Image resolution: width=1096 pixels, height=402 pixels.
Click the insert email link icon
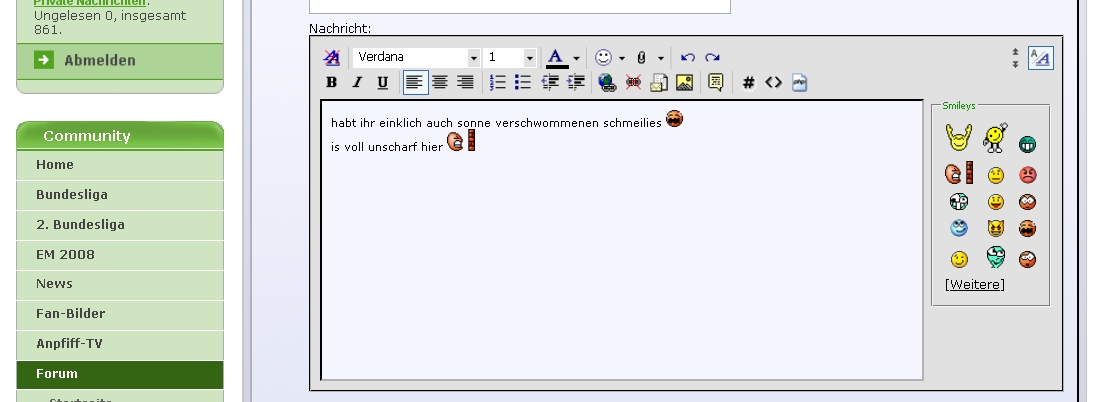[x=659, y=83]
